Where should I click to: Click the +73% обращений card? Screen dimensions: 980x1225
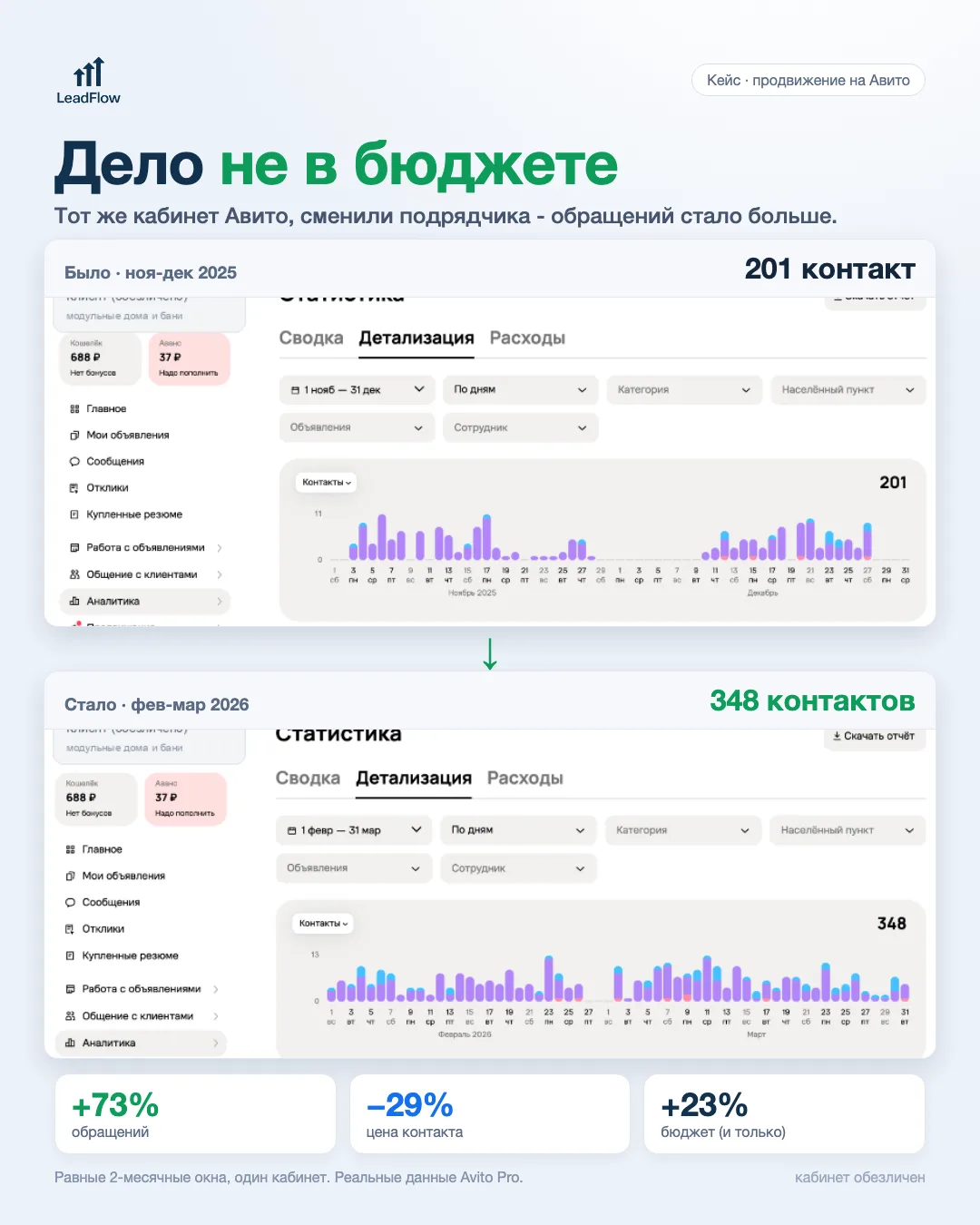click(x=195, y=1114)
